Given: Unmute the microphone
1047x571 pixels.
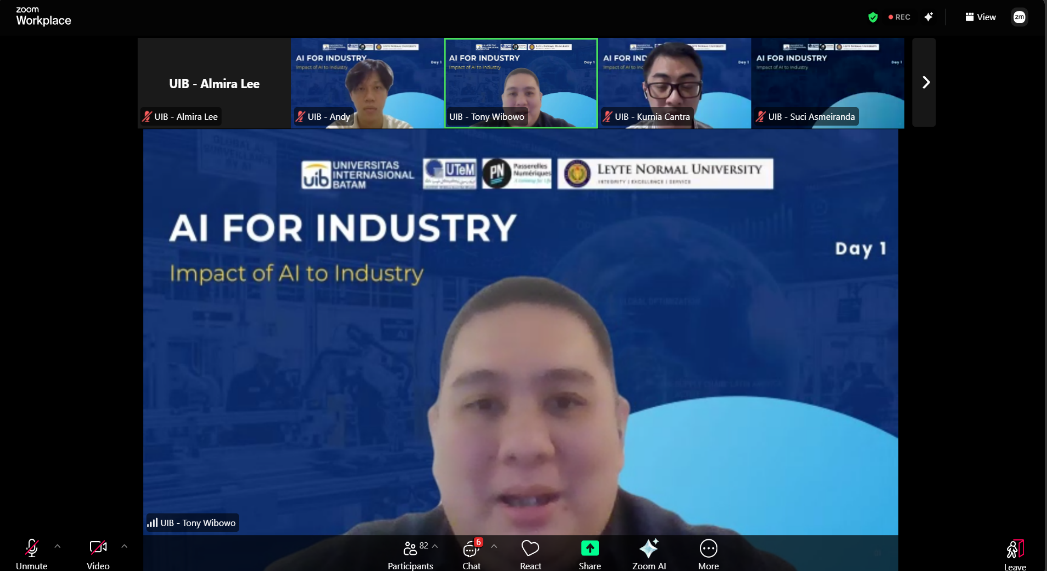Looking at the screenshot, I should pyautogui.click(x=31, y=554).
